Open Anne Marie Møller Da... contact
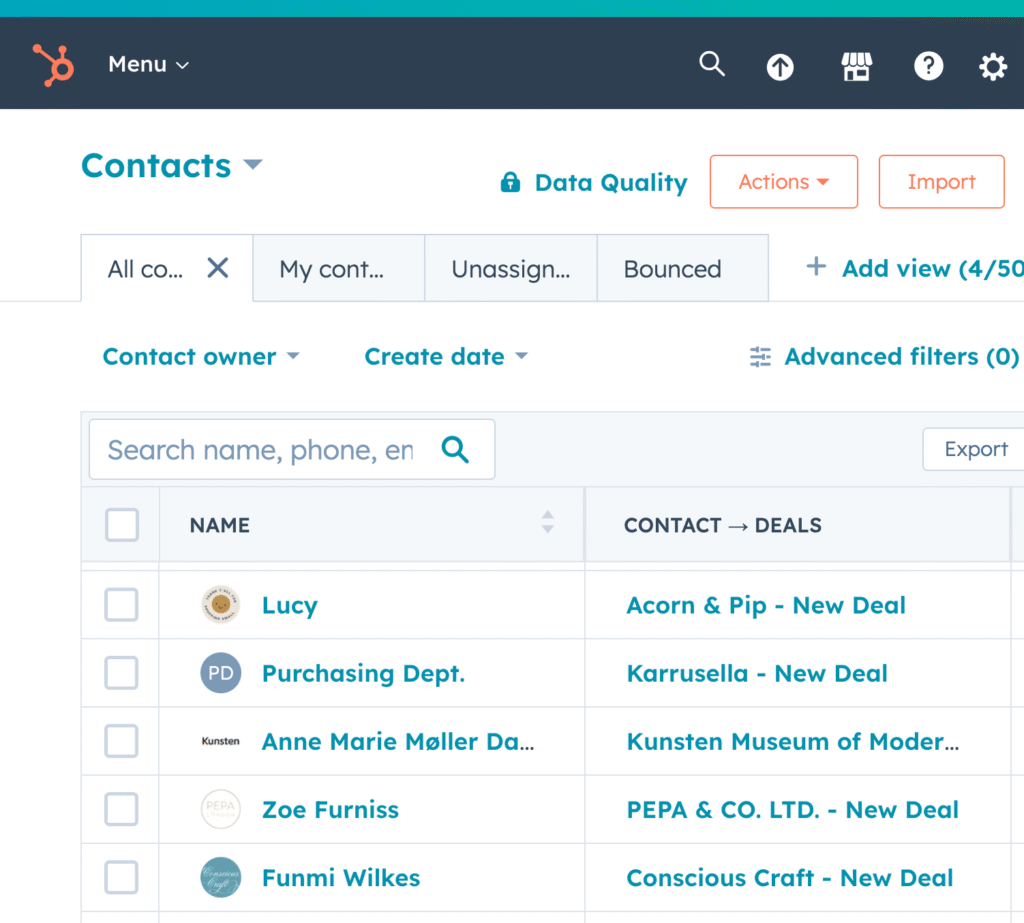This screenshot has width=1024, height=923. pyautogui.click(x=398, y=741)
